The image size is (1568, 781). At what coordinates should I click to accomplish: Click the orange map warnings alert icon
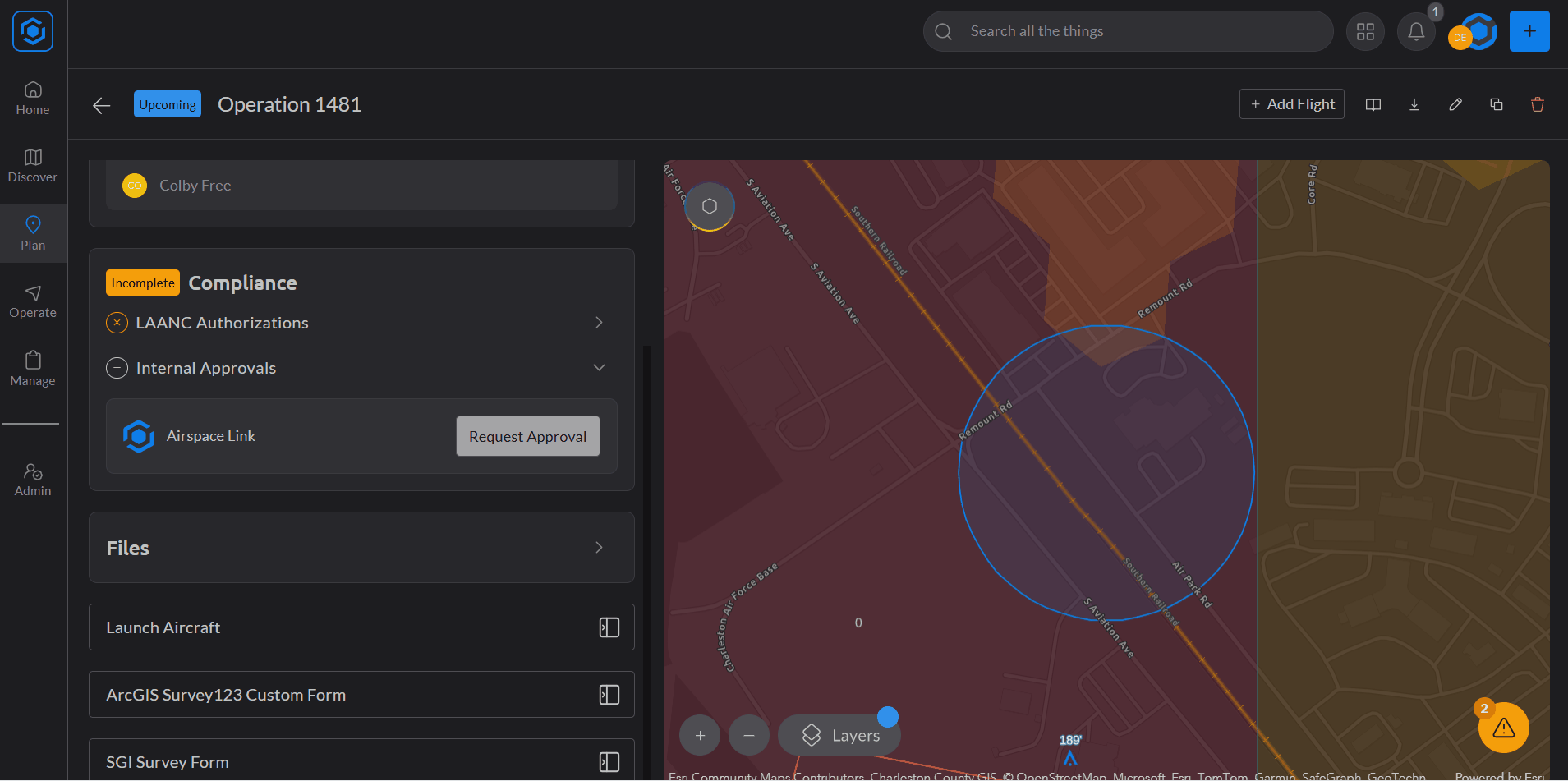(x=1502, y=727)
